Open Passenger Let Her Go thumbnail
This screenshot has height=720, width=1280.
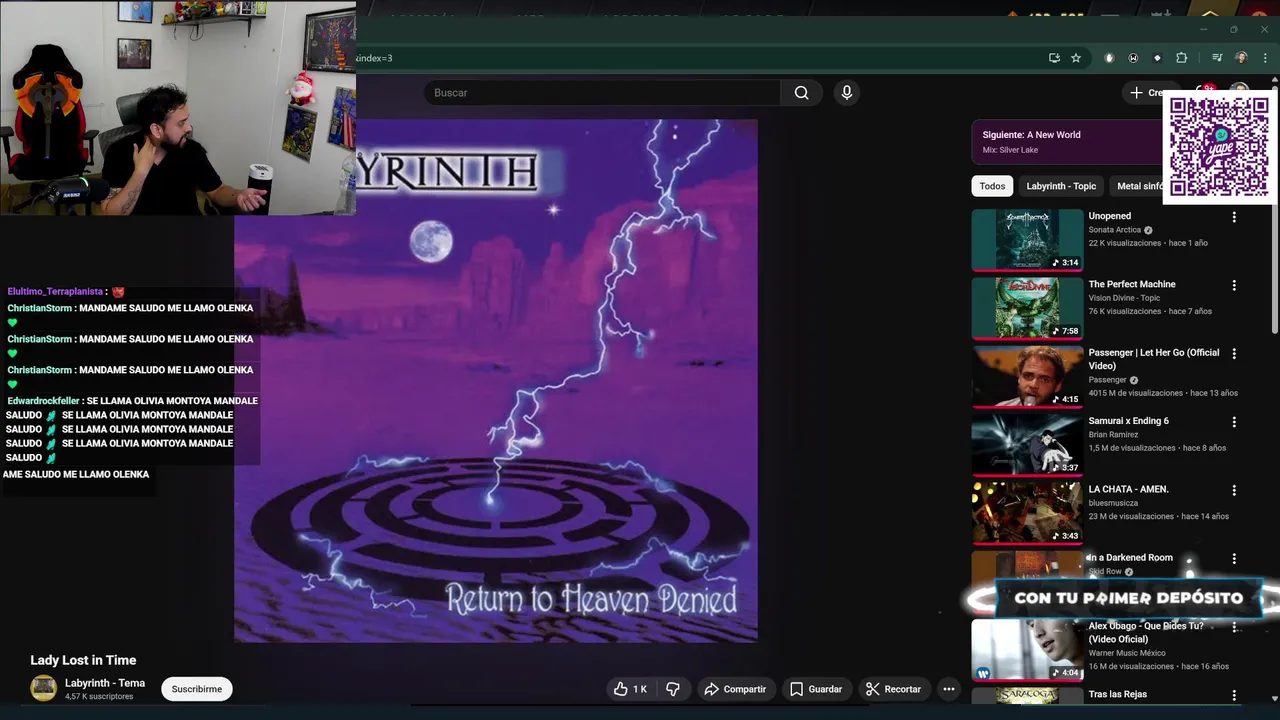1027,377
